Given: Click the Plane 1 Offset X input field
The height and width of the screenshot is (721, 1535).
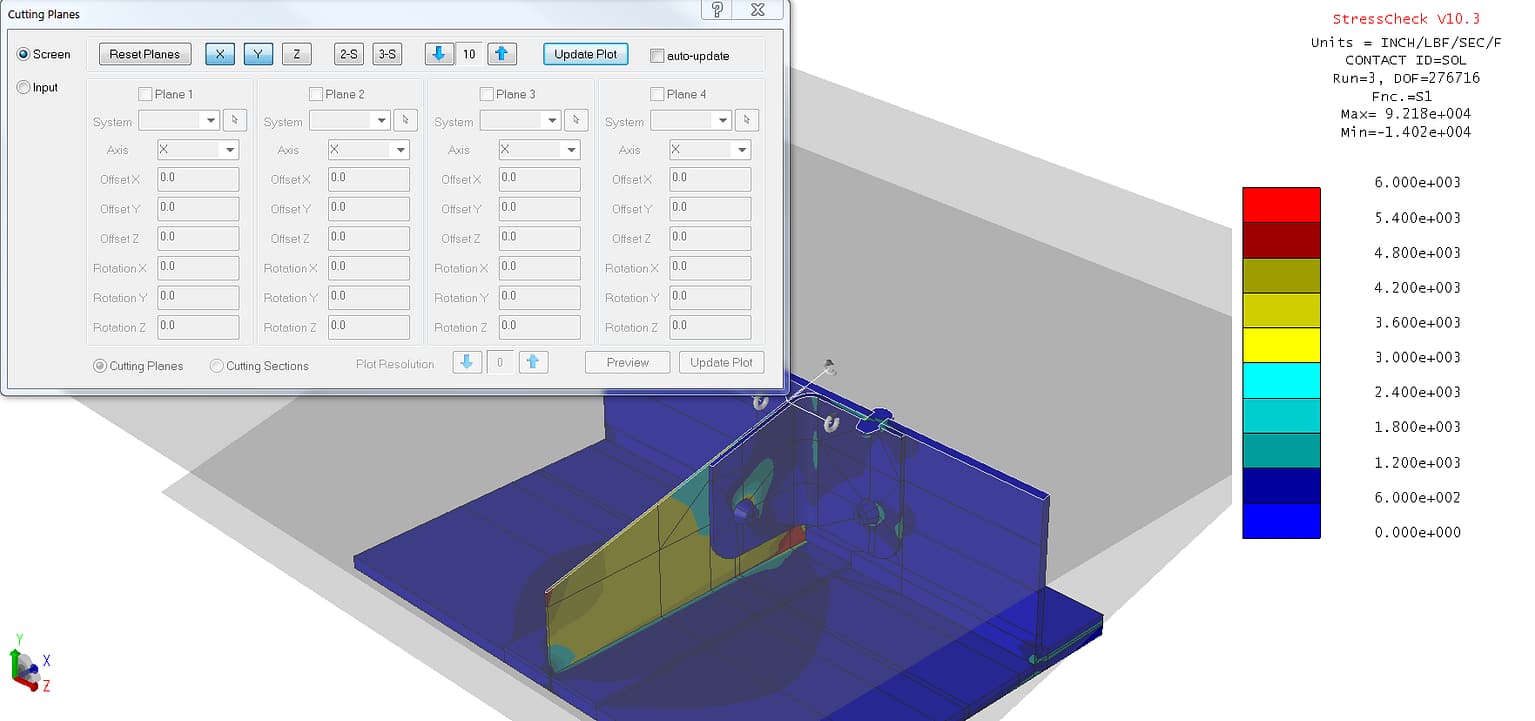Looking at the screenshot, I should [197, 179].
